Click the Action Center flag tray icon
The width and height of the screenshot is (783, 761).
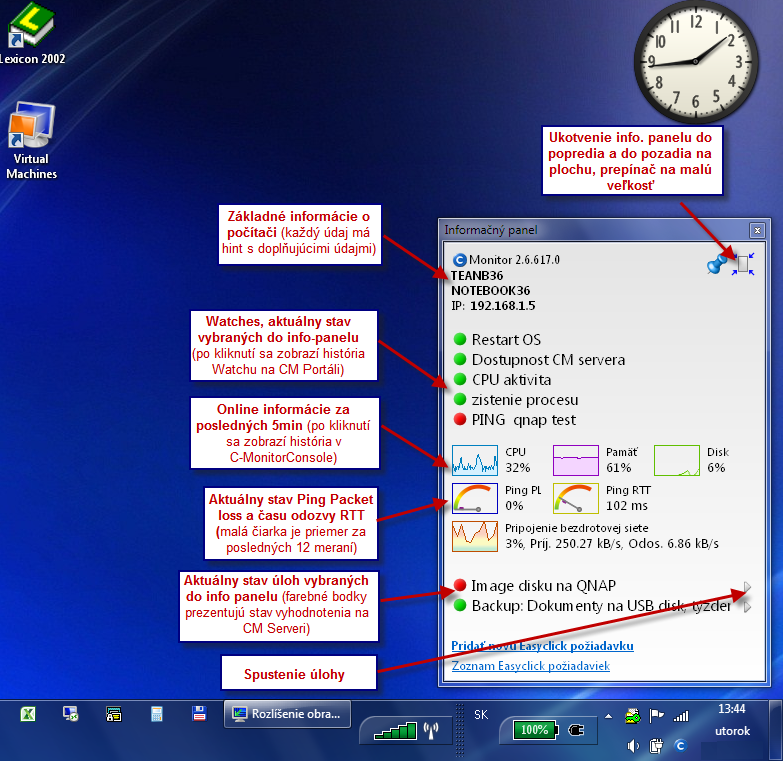click(656, 717)
